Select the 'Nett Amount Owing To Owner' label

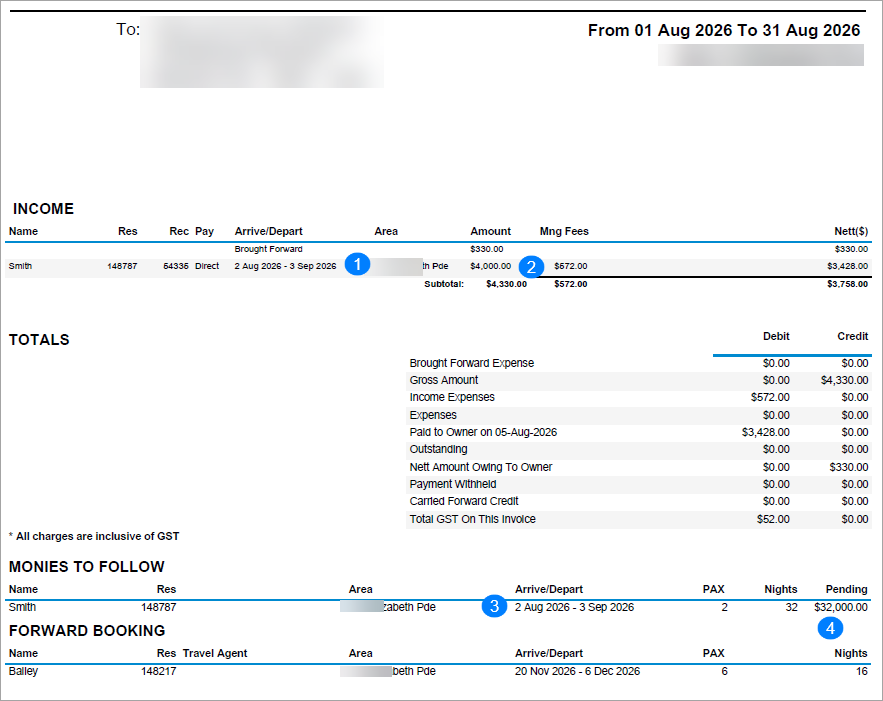pyautogui.click(x=481, y=467)
